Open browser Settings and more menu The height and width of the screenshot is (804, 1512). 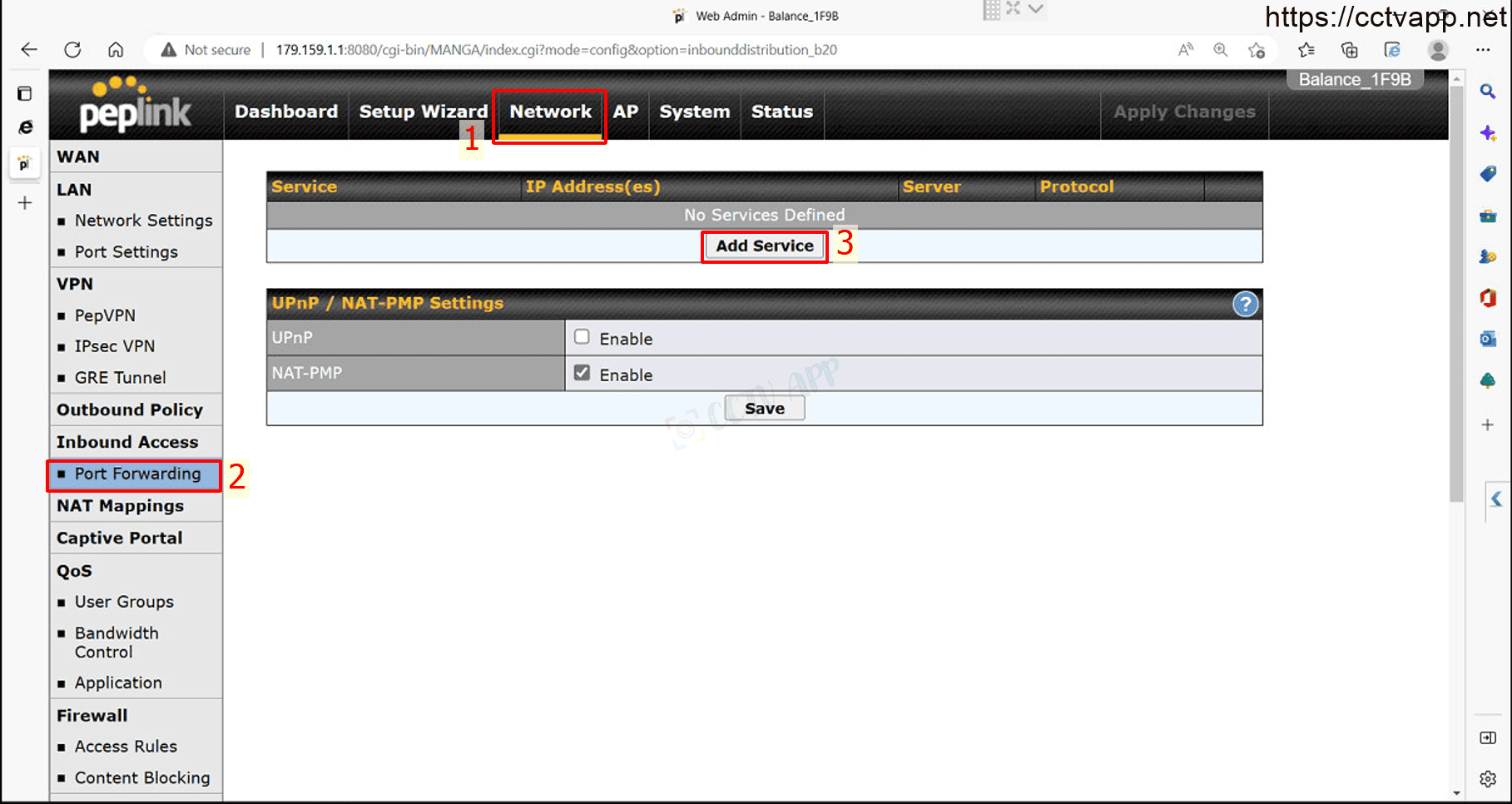(x=1483, y=50)
